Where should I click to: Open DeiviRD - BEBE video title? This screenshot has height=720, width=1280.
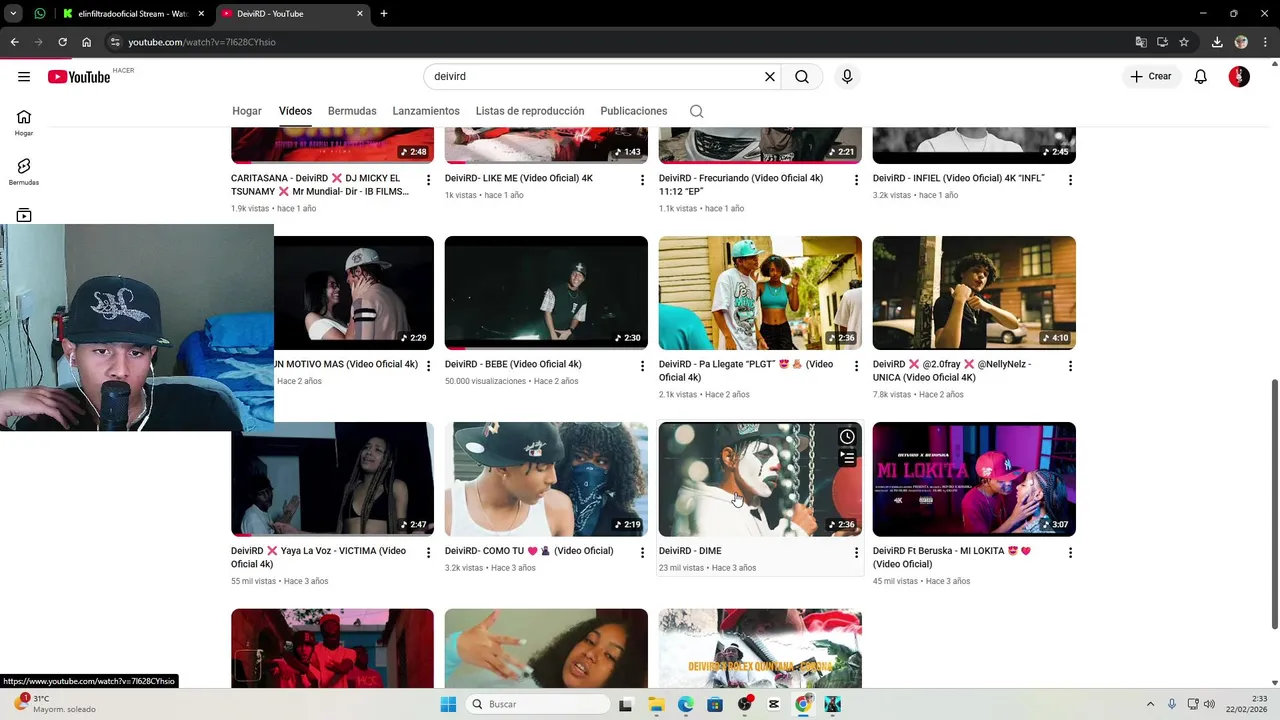513,364
